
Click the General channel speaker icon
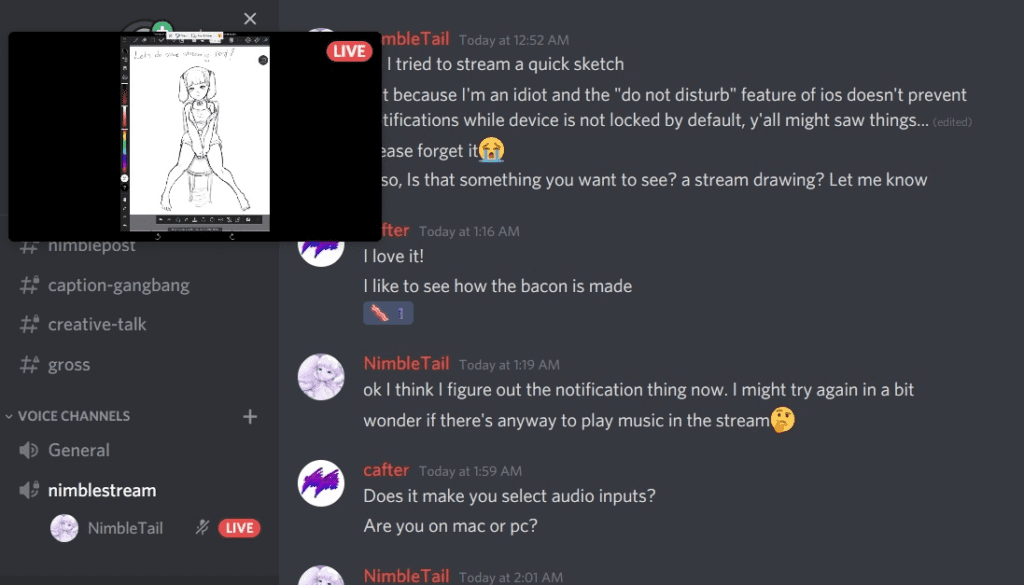[28, 450]
